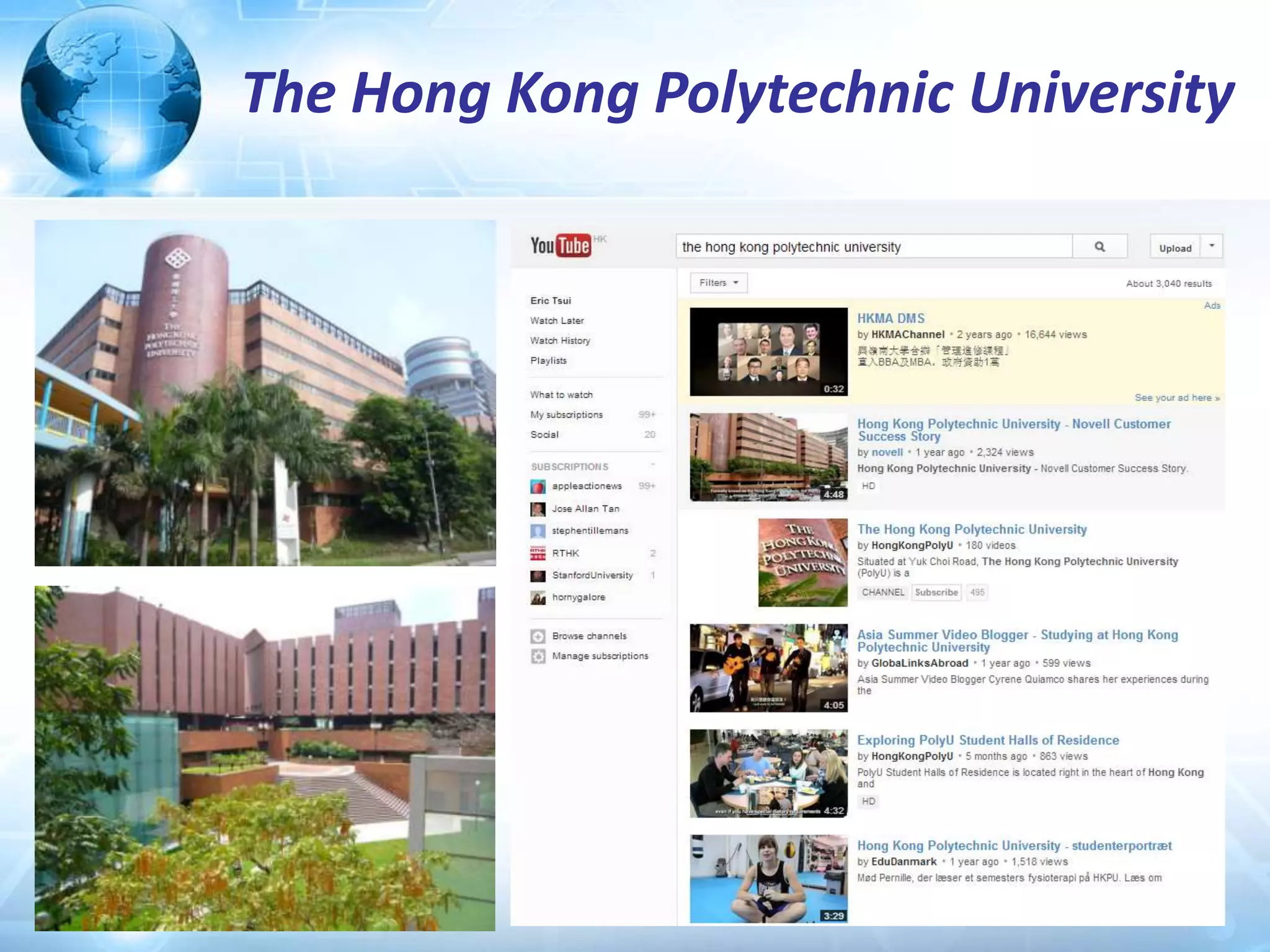Click Jose Allan Tan avatar icon
Screen dimensions: 1270x952
point(538,509)
